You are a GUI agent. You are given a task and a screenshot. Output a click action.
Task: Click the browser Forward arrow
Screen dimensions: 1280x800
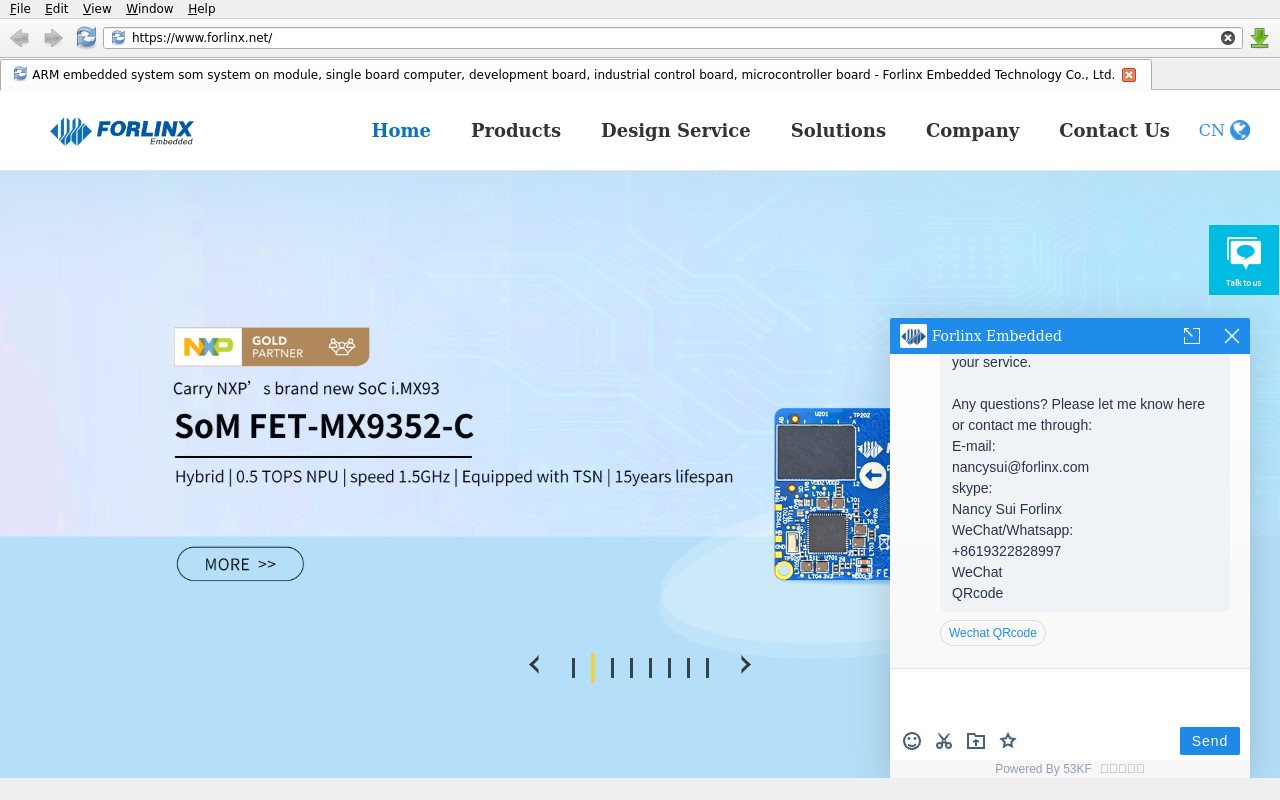pyautogui.click(x=53, y=38)
